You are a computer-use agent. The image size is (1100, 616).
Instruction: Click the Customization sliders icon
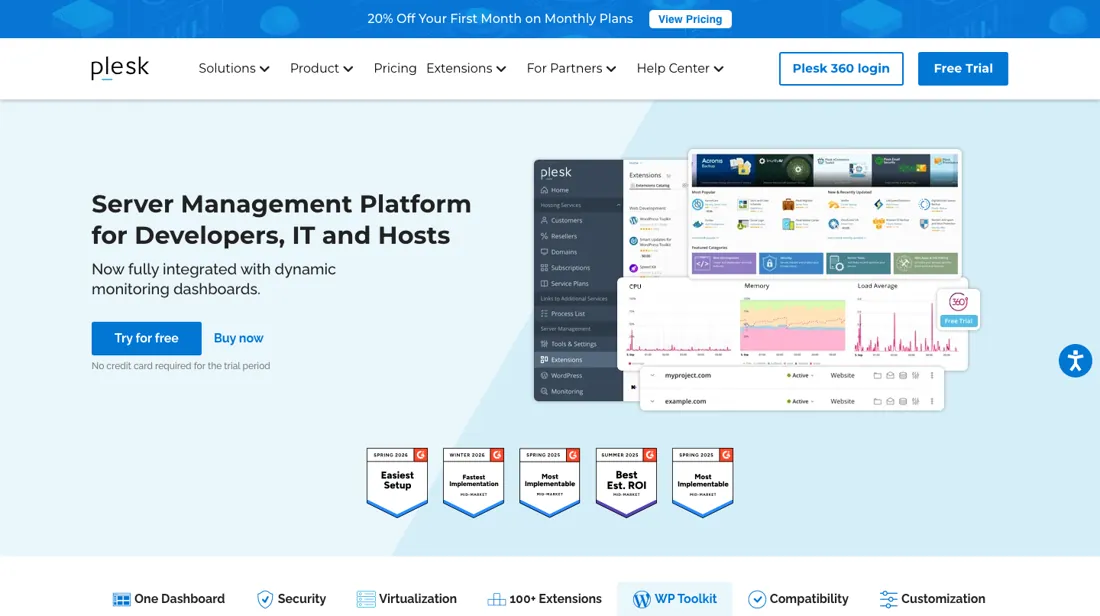pyautogui.click(x=888, y=599)
